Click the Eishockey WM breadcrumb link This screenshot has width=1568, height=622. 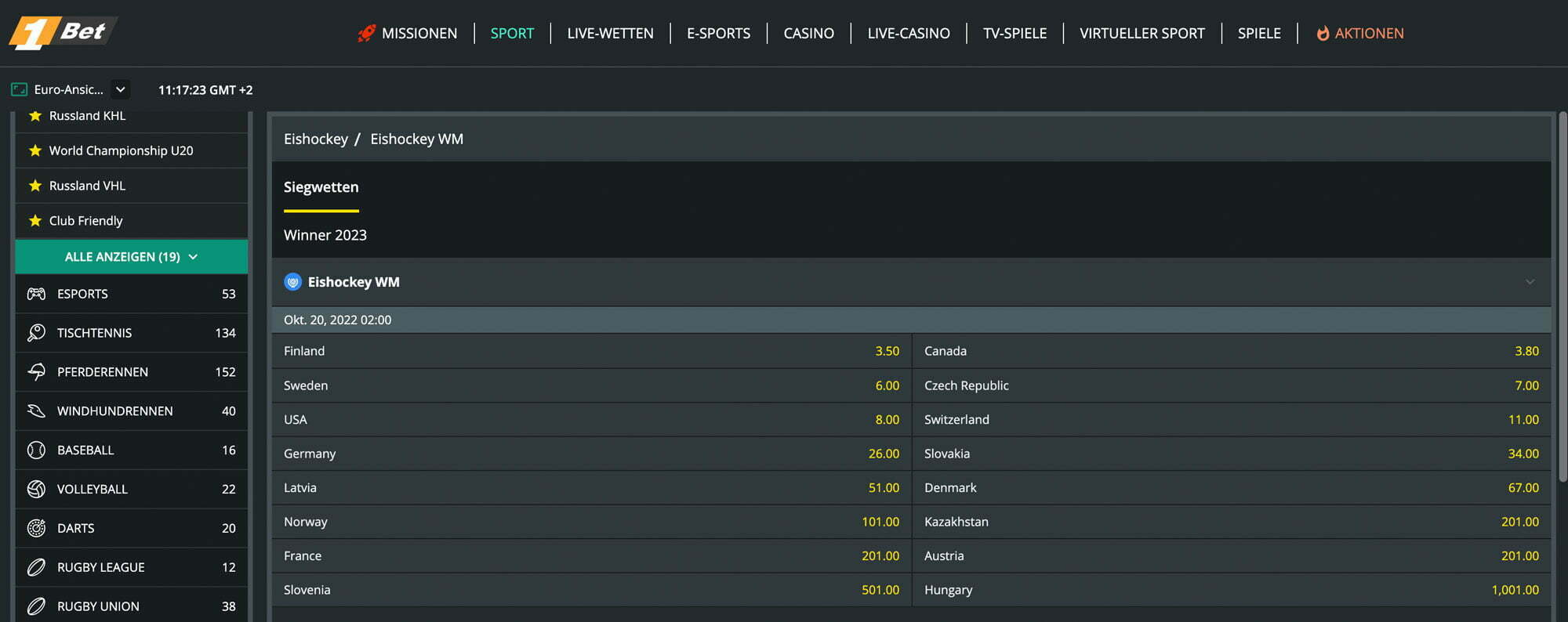coord(416,139)
